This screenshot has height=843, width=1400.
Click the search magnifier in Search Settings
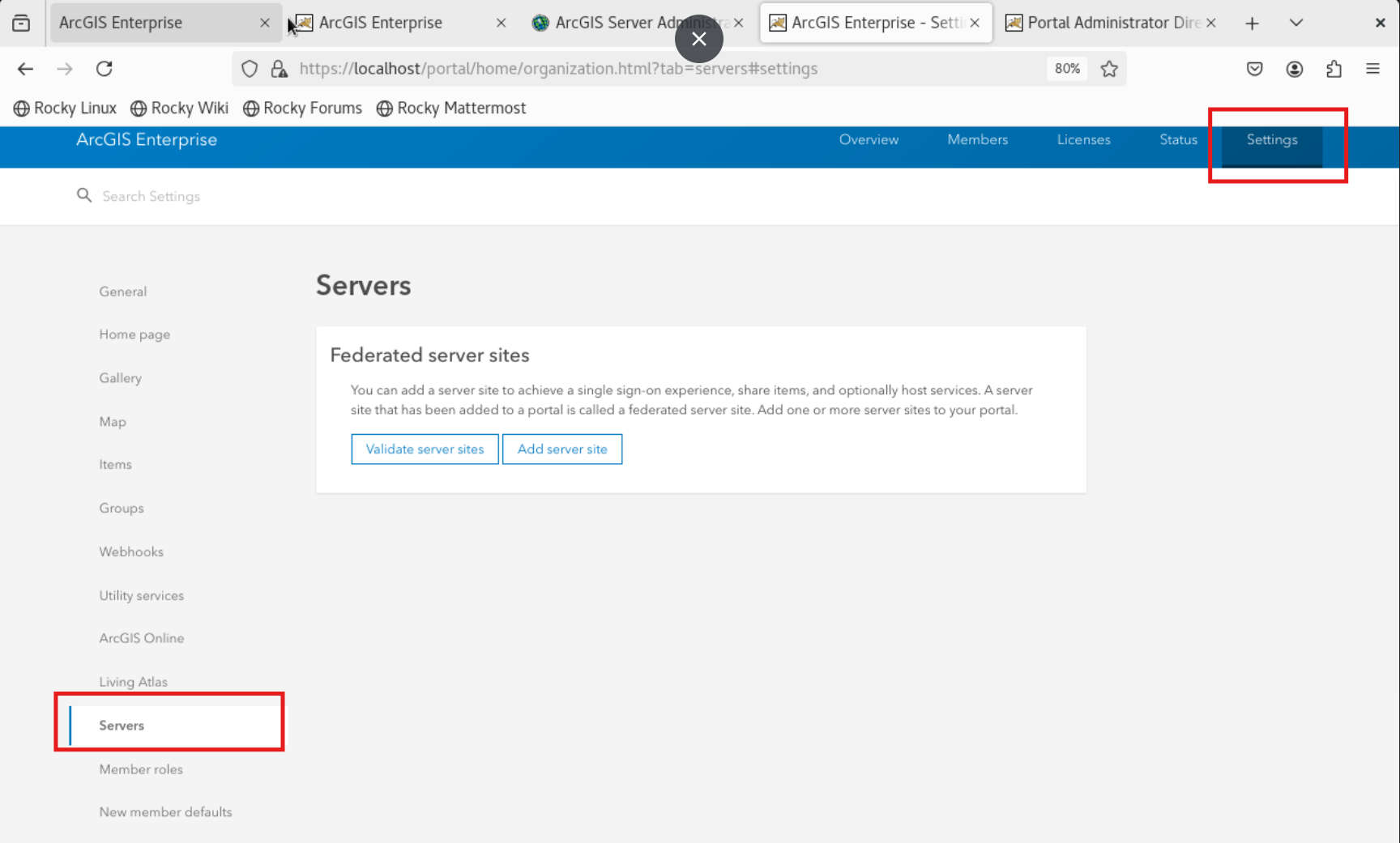coord(84,195)
